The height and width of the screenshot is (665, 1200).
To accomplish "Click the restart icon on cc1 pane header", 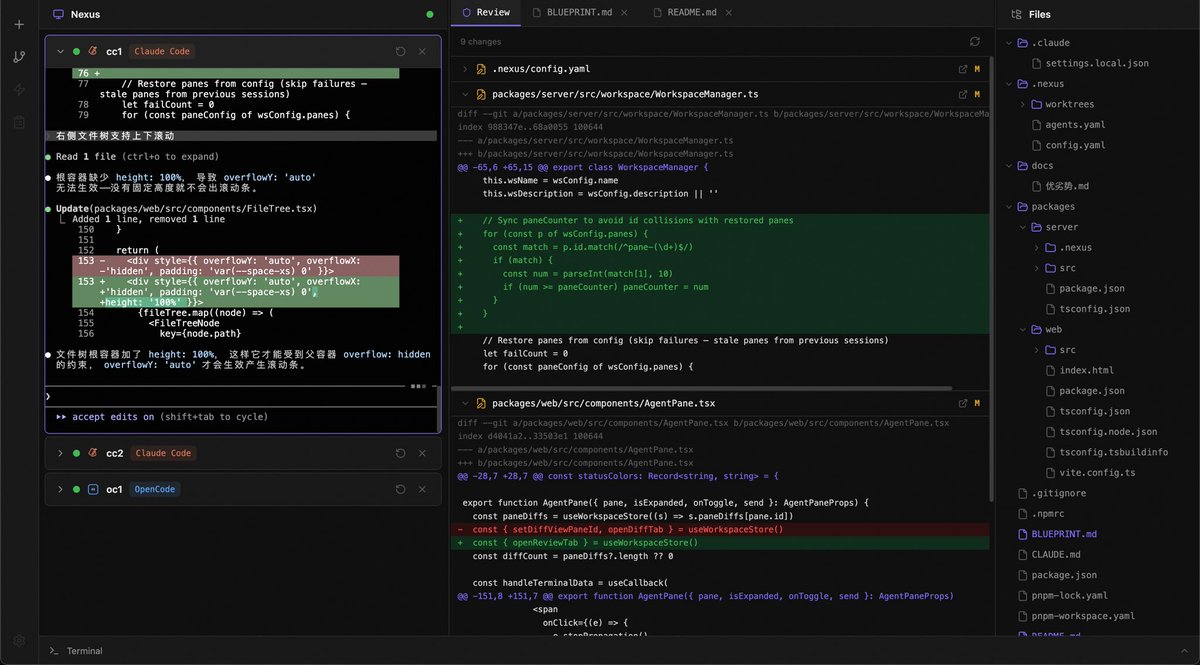I will pos(400,51).
